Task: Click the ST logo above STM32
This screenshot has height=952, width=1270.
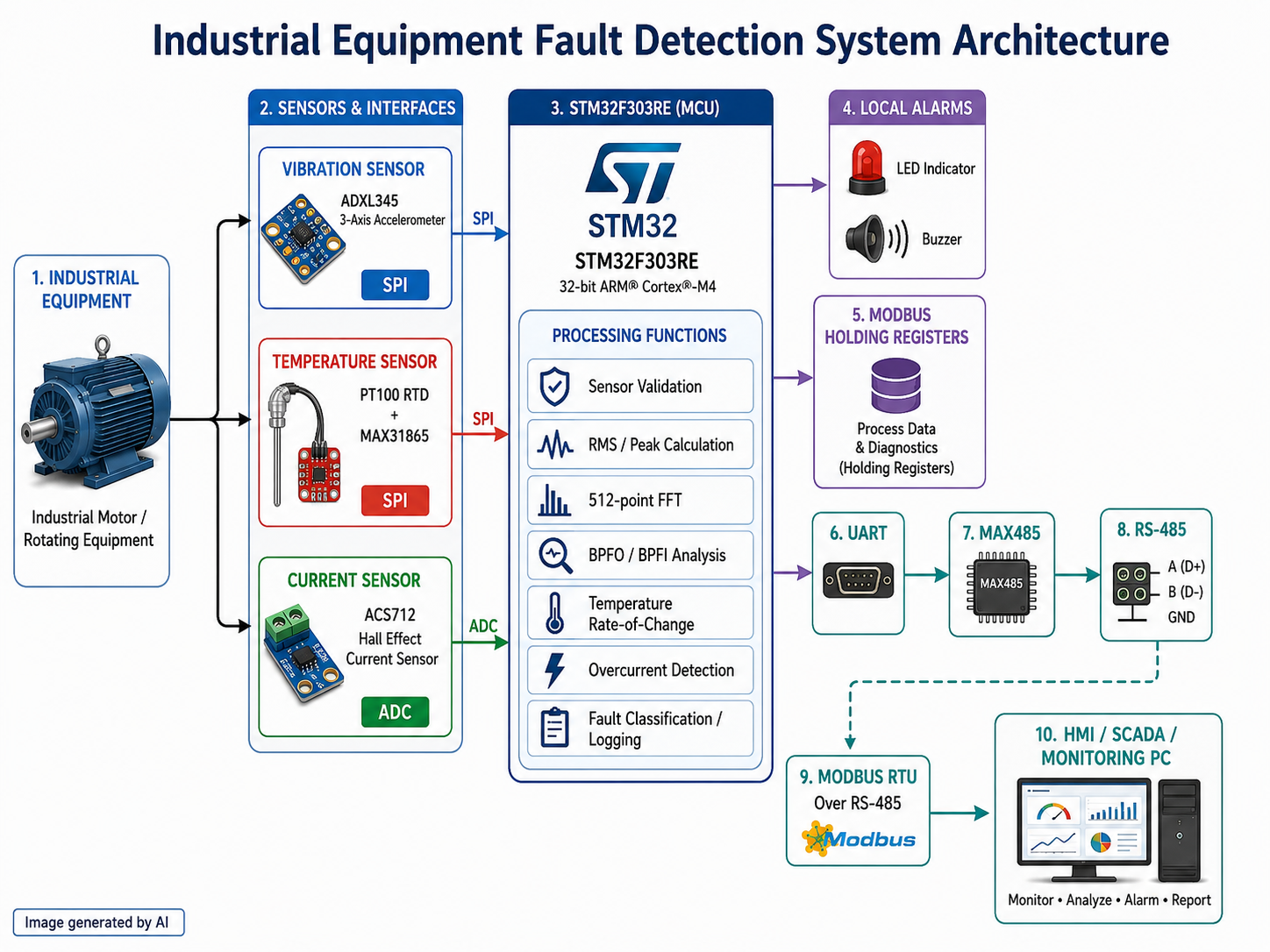Action: [632, 174]
